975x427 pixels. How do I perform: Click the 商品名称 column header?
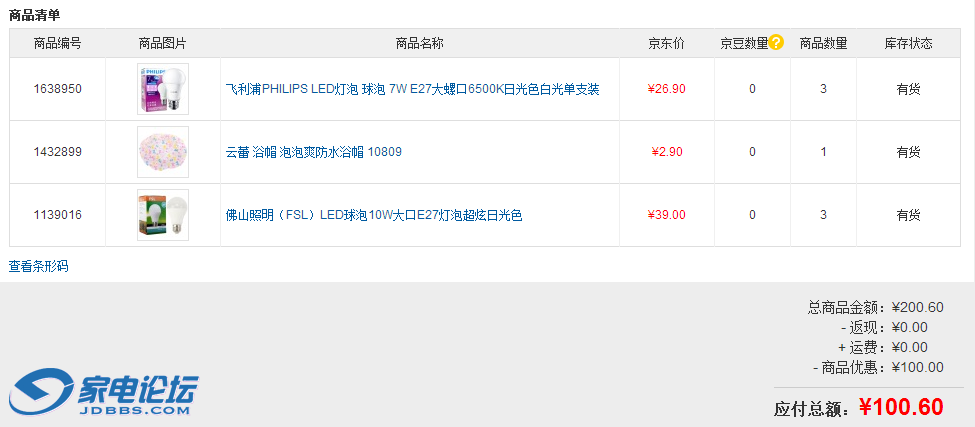coord(420,44)
